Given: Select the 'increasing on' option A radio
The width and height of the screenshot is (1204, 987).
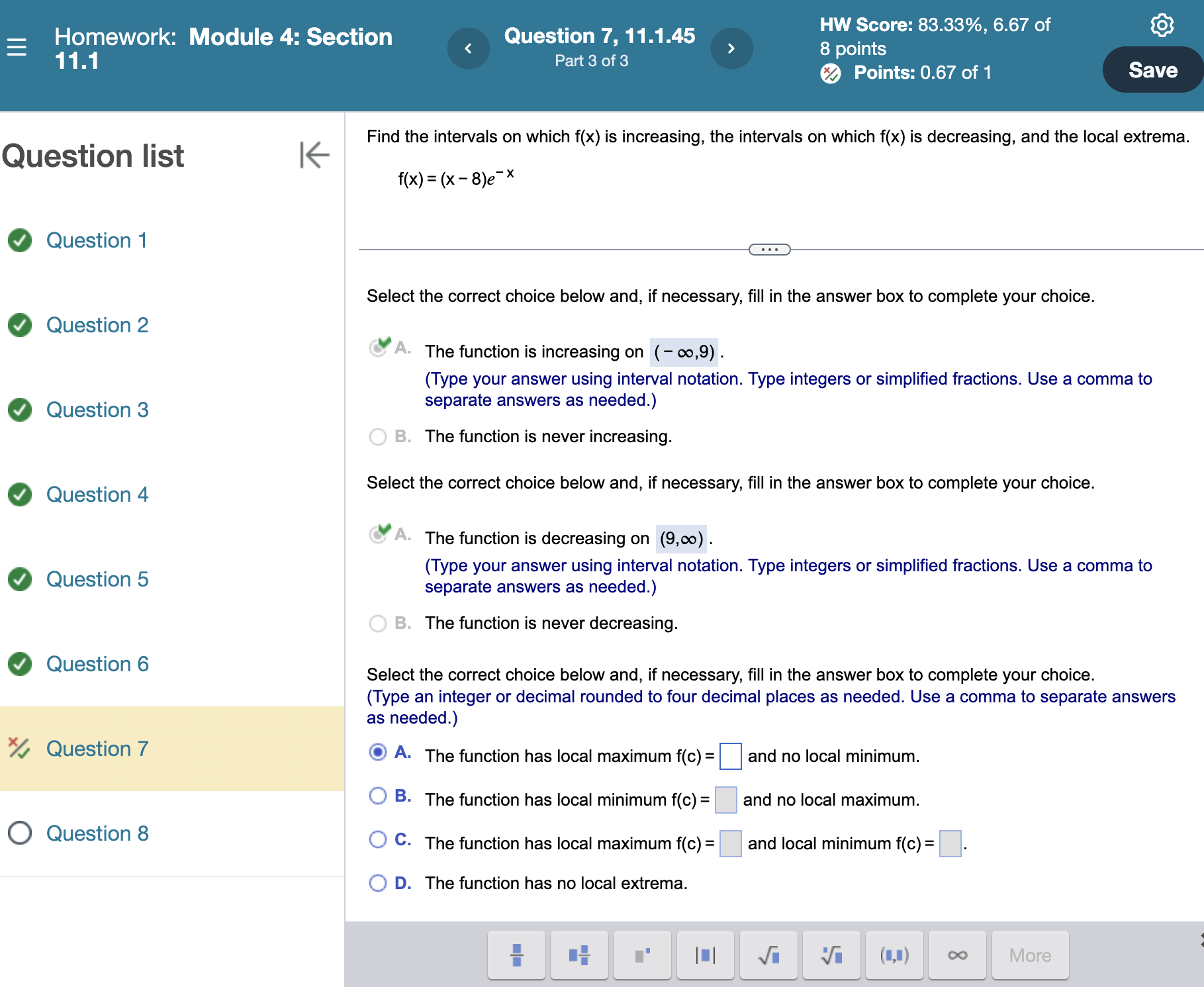Looking at the screenshot, I should click(379, 347).
